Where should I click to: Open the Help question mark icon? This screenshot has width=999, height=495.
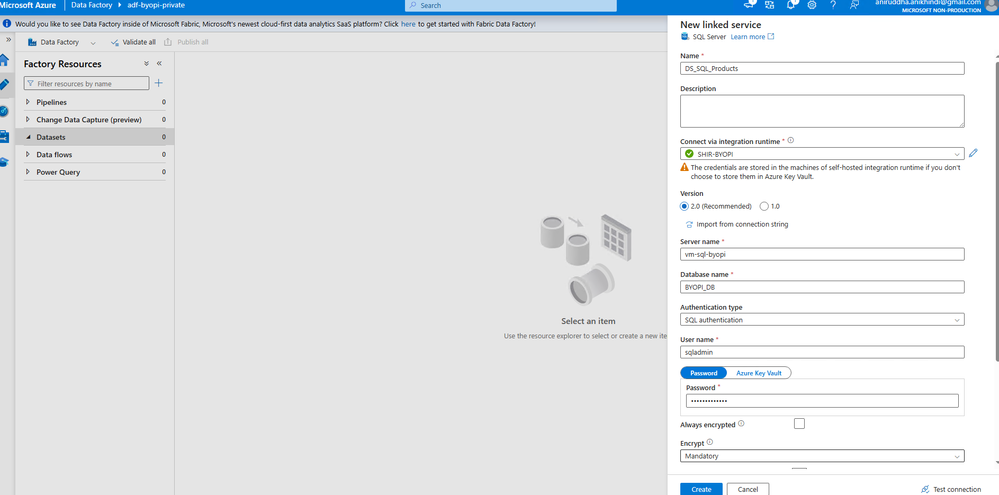[x=833, y=5]
